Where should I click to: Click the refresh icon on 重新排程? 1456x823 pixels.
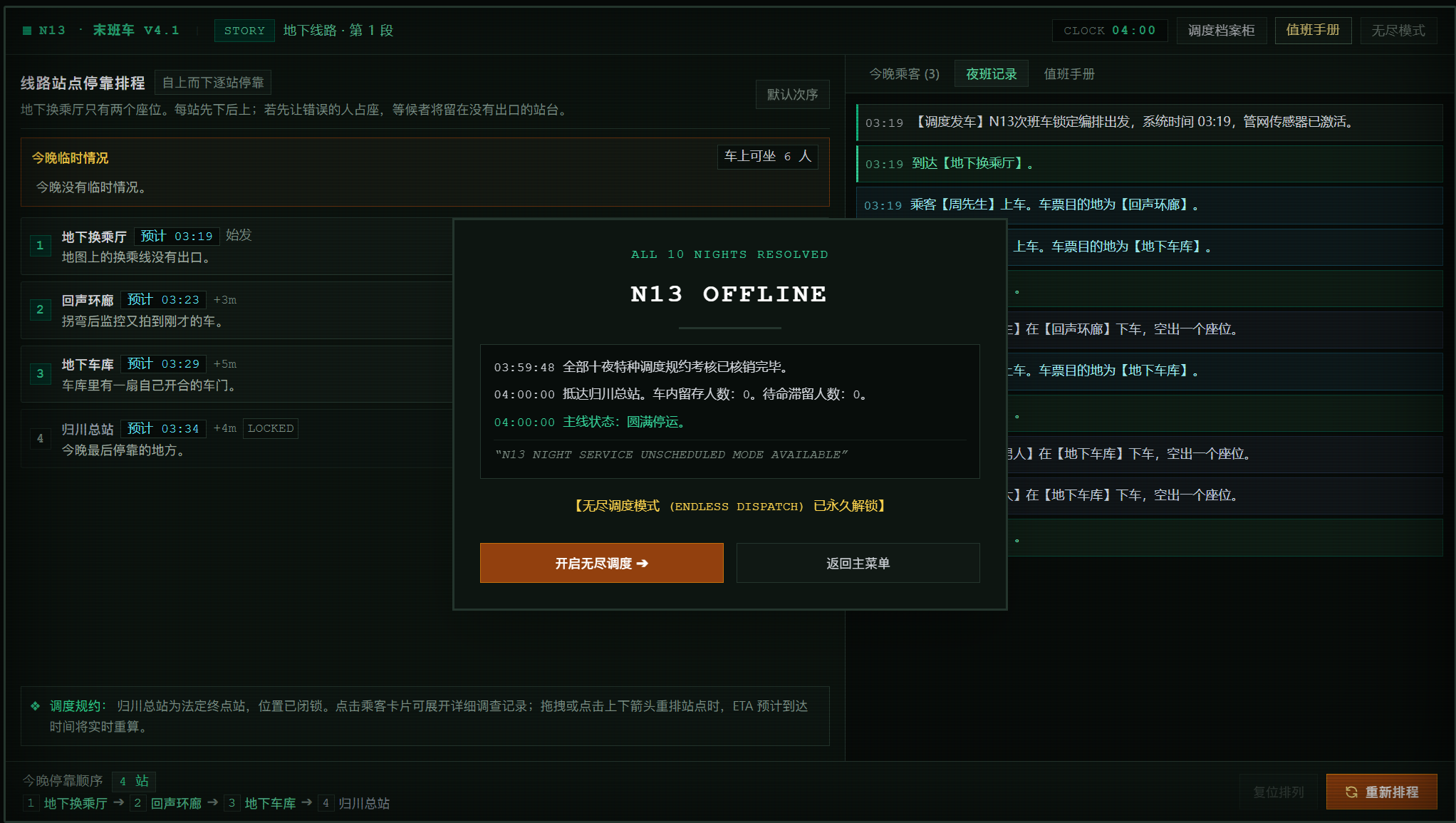pos(1351,792)
